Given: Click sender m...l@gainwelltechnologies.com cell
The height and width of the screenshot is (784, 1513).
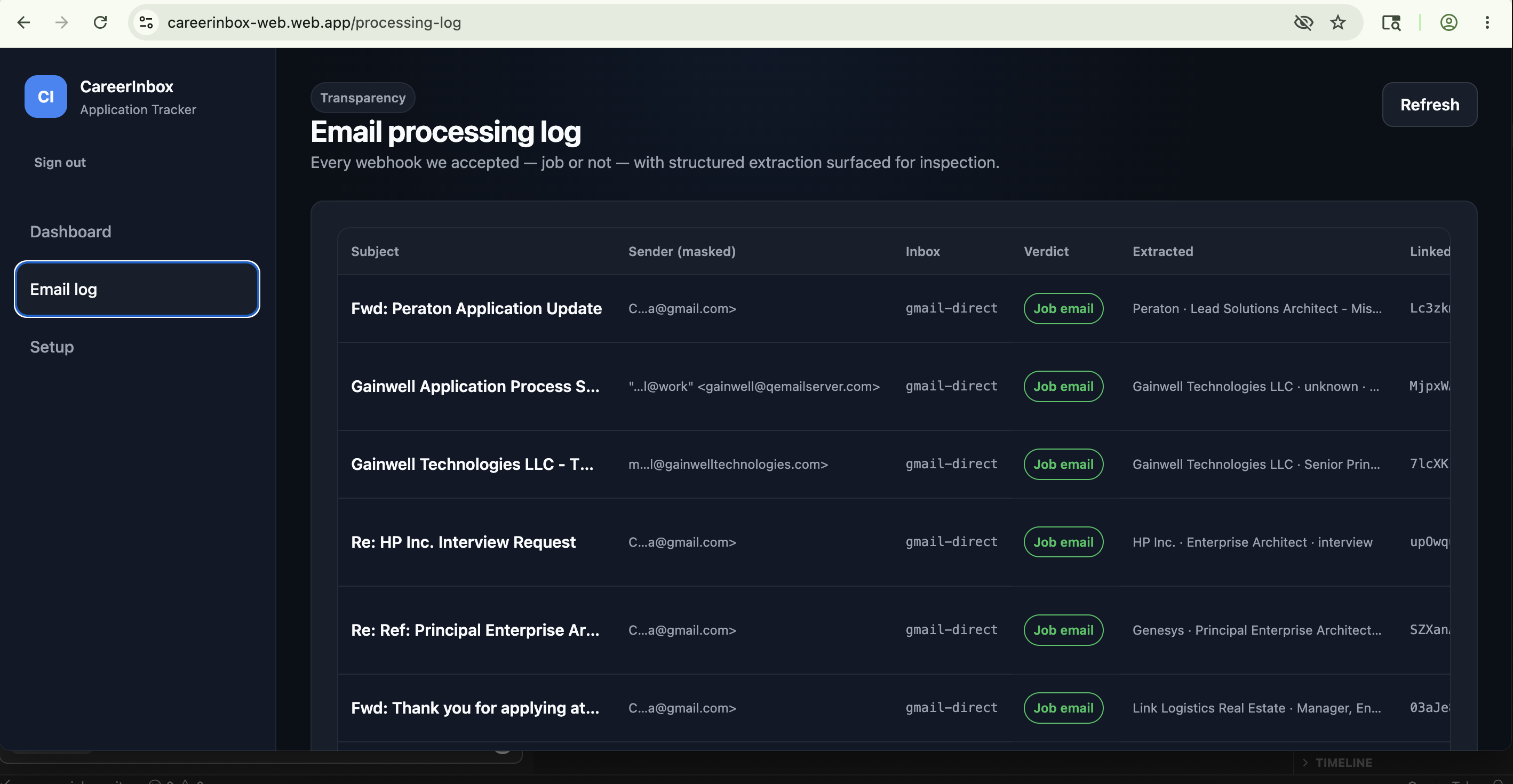Looking at the screenshot, I should point(728,464).
